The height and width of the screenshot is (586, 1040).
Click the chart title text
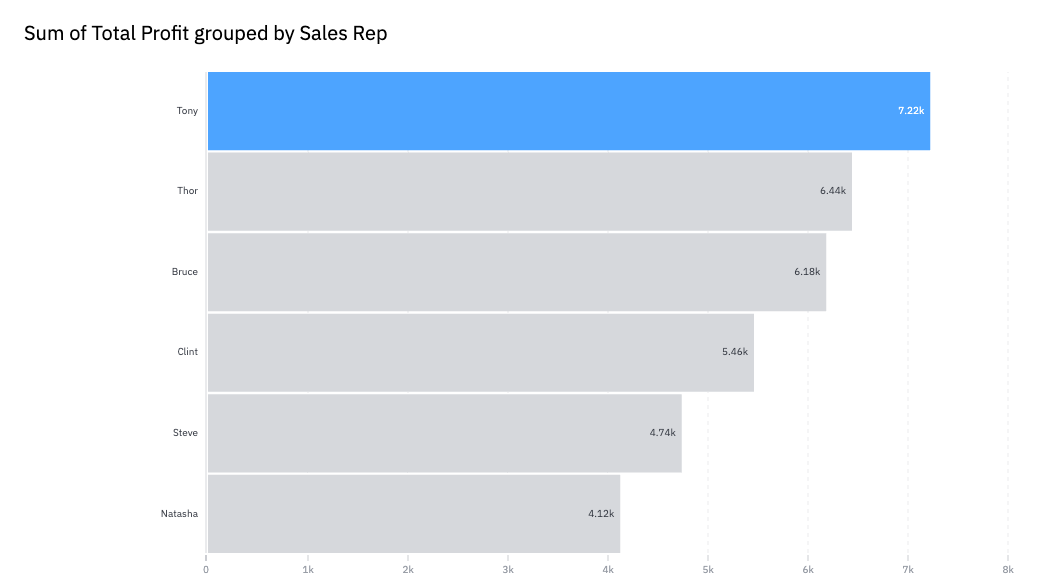[206, 33]
